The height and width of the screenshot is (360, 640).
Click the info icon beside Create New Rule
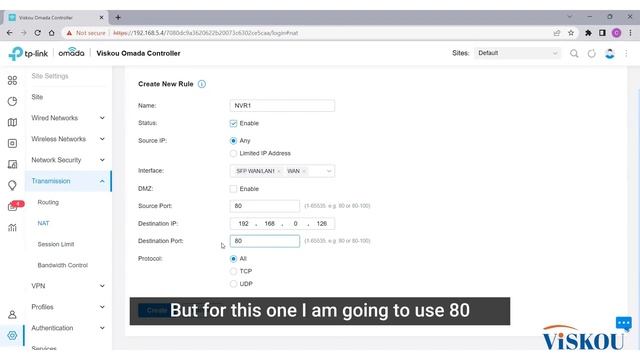point(202,84)
